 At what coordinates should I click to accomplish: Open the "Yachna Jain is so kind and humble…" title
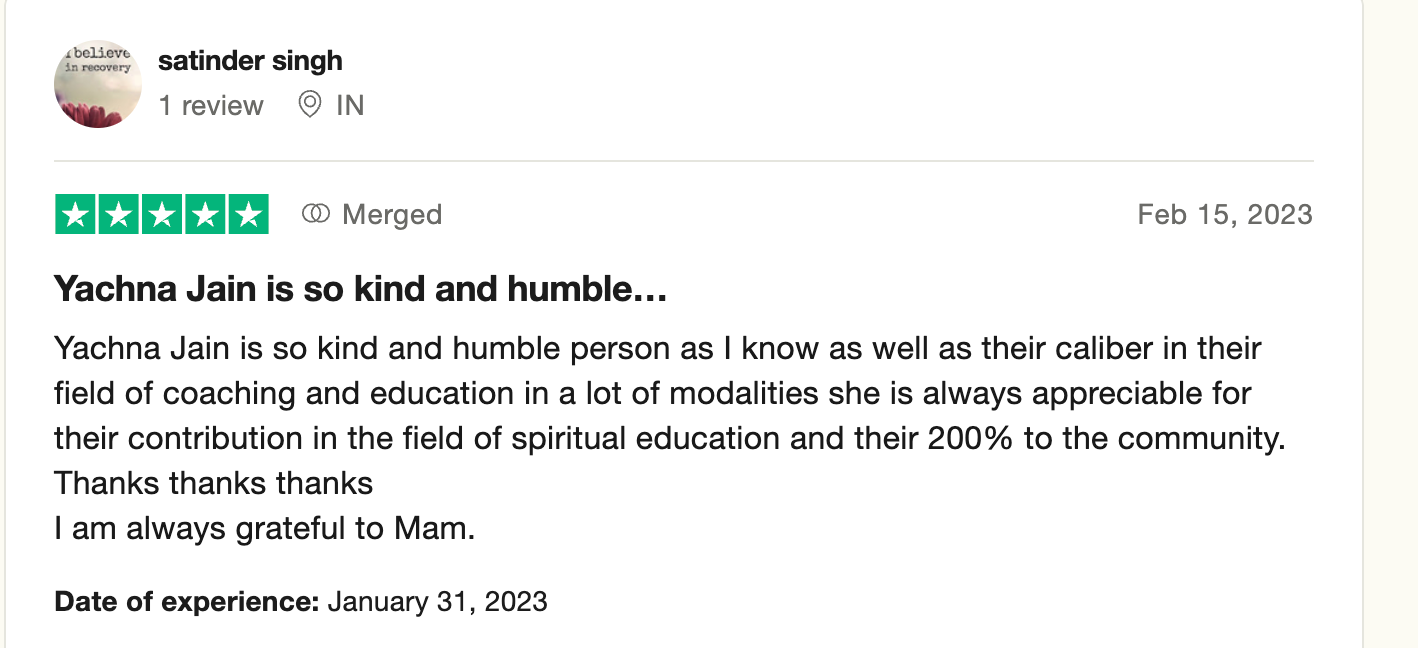360,290
